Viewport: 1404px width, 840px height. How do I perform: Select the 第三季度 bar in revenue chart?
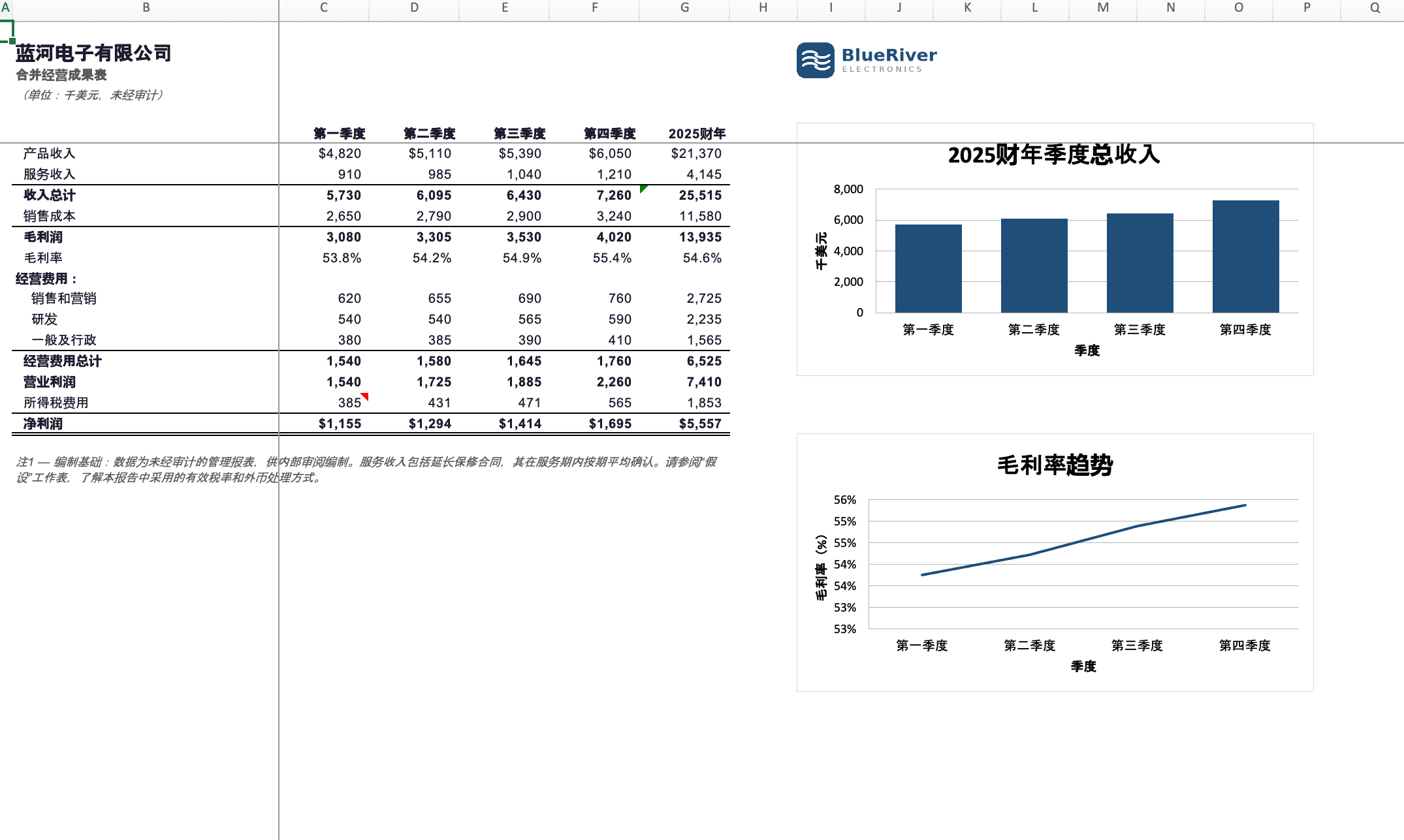(x=1140, y=263)
